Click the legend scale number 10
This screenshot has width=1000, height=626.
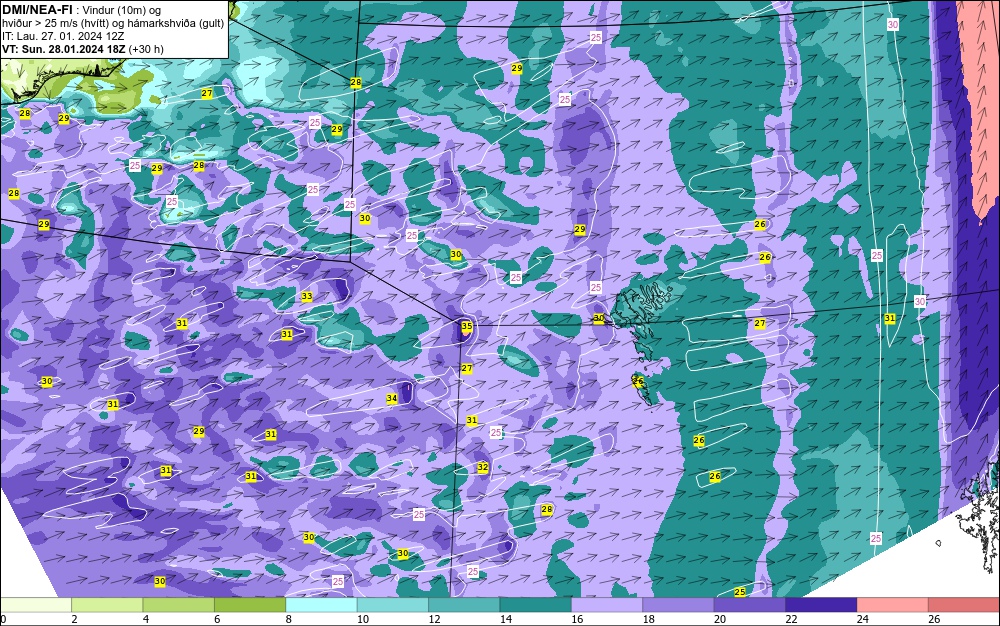[363, 619]
